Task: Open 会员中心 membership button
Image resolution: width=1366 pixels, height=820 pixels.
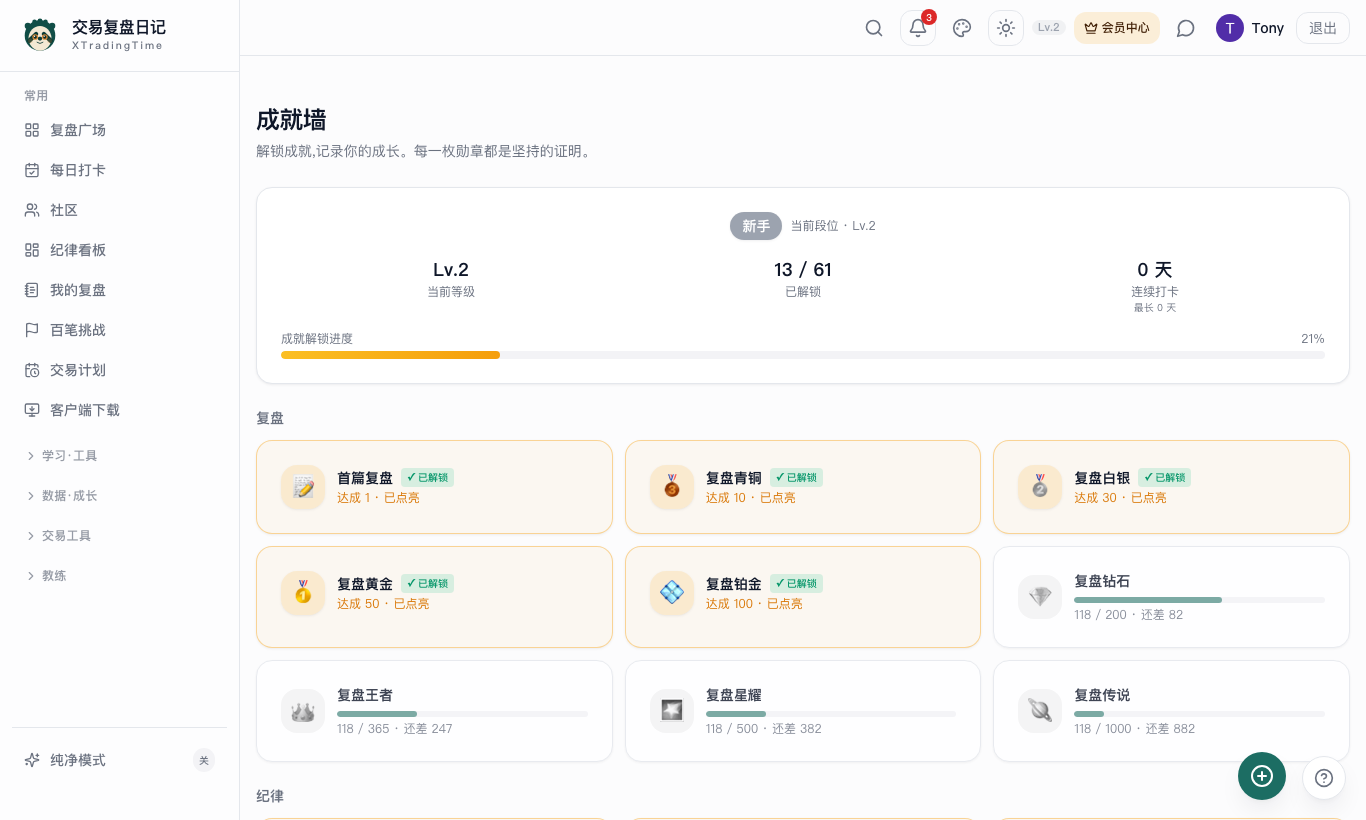Action: 1117,28
